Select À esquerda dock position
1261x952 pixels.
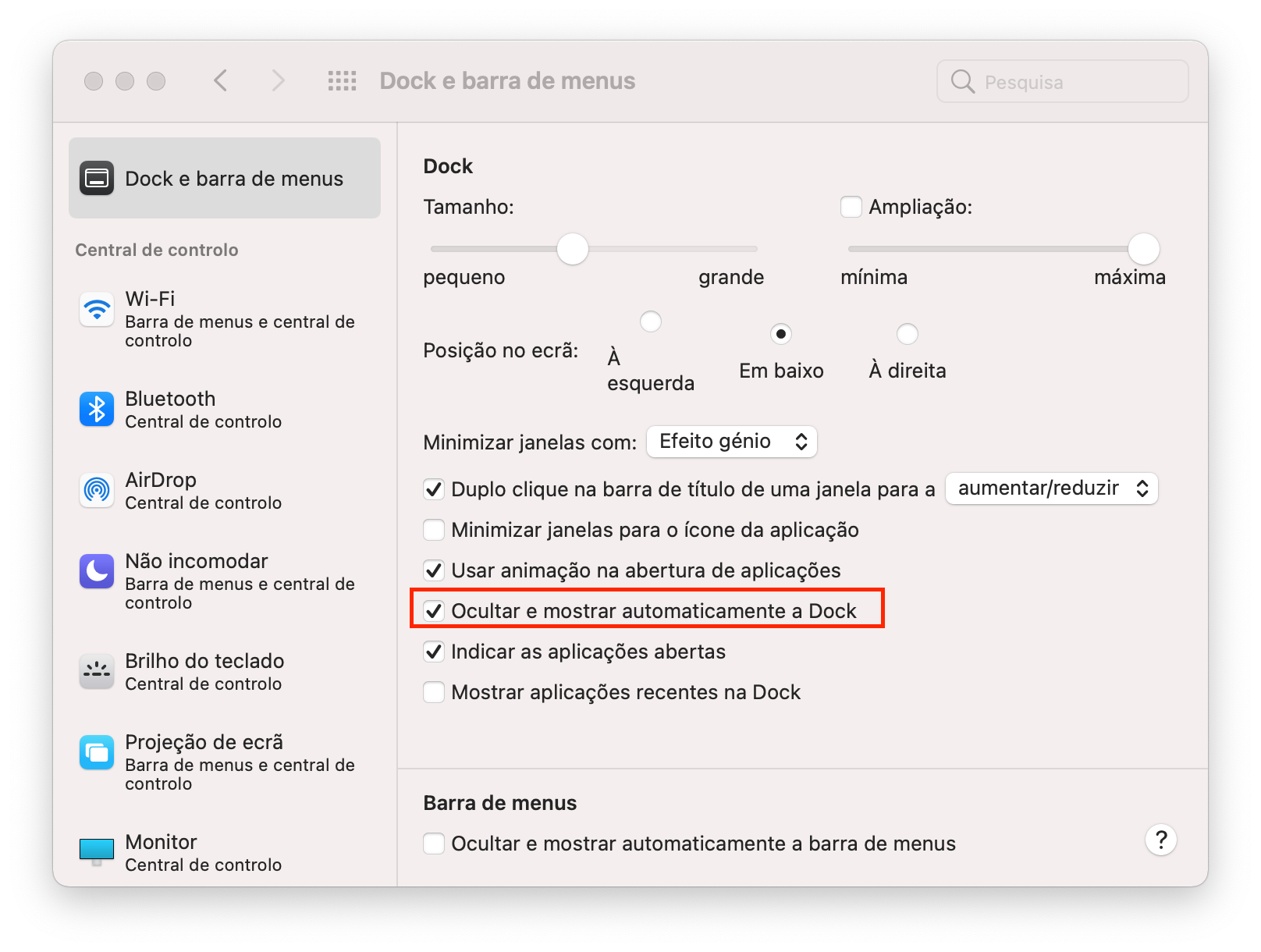click(x=651, y=321)
